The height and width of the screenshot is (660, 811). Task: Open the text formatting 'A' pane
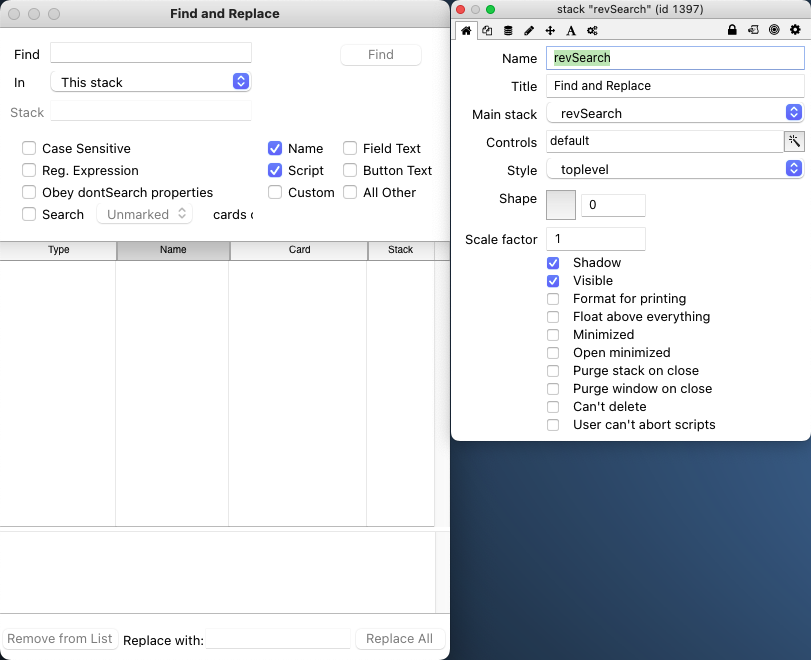click(571, 30)
